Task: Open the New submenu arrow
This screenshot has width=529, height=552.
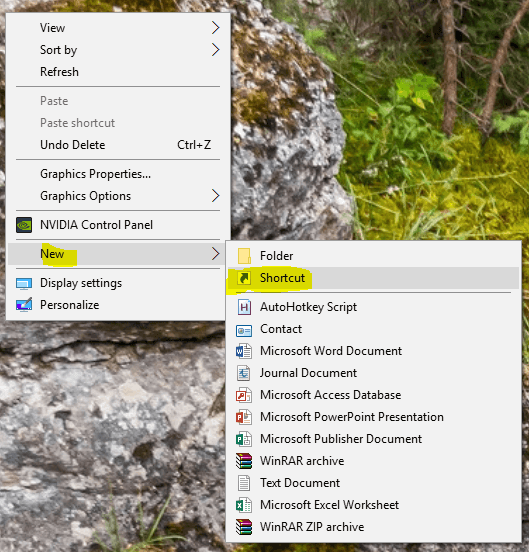Action: point(215,253)
